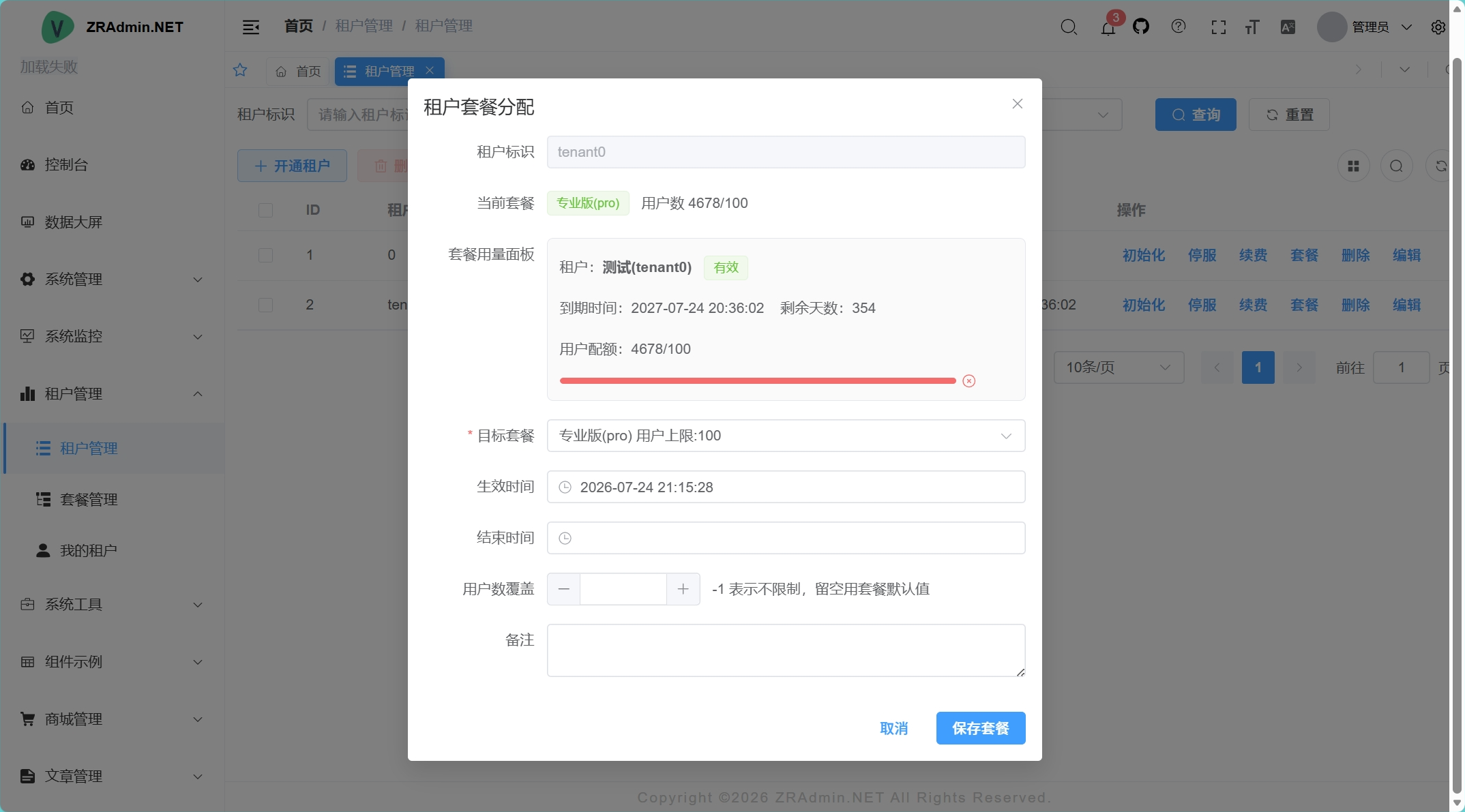1465x812 pixels.
Task: Click the ZRAdmin.NET logo icon
Action: point(57,27)
